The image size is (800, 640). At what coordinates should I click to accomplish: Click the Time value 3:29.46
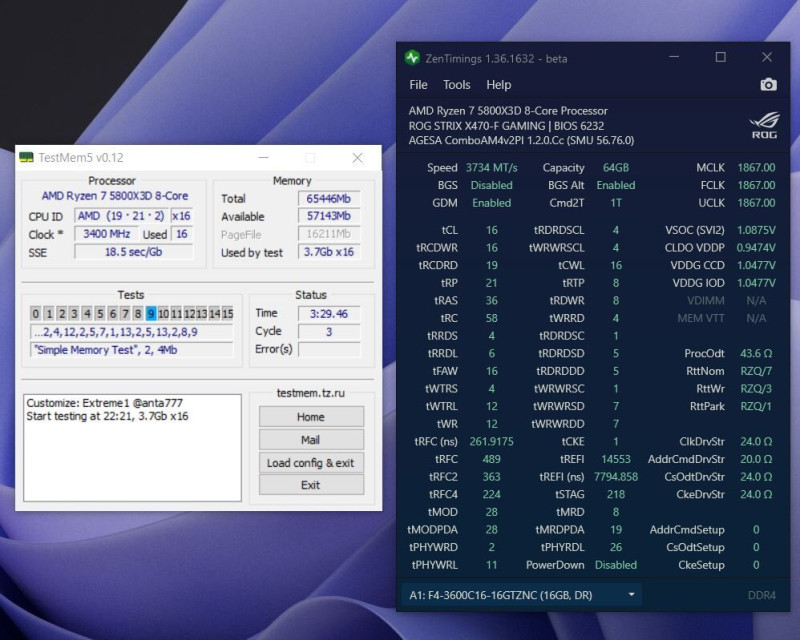click(329, 314)
